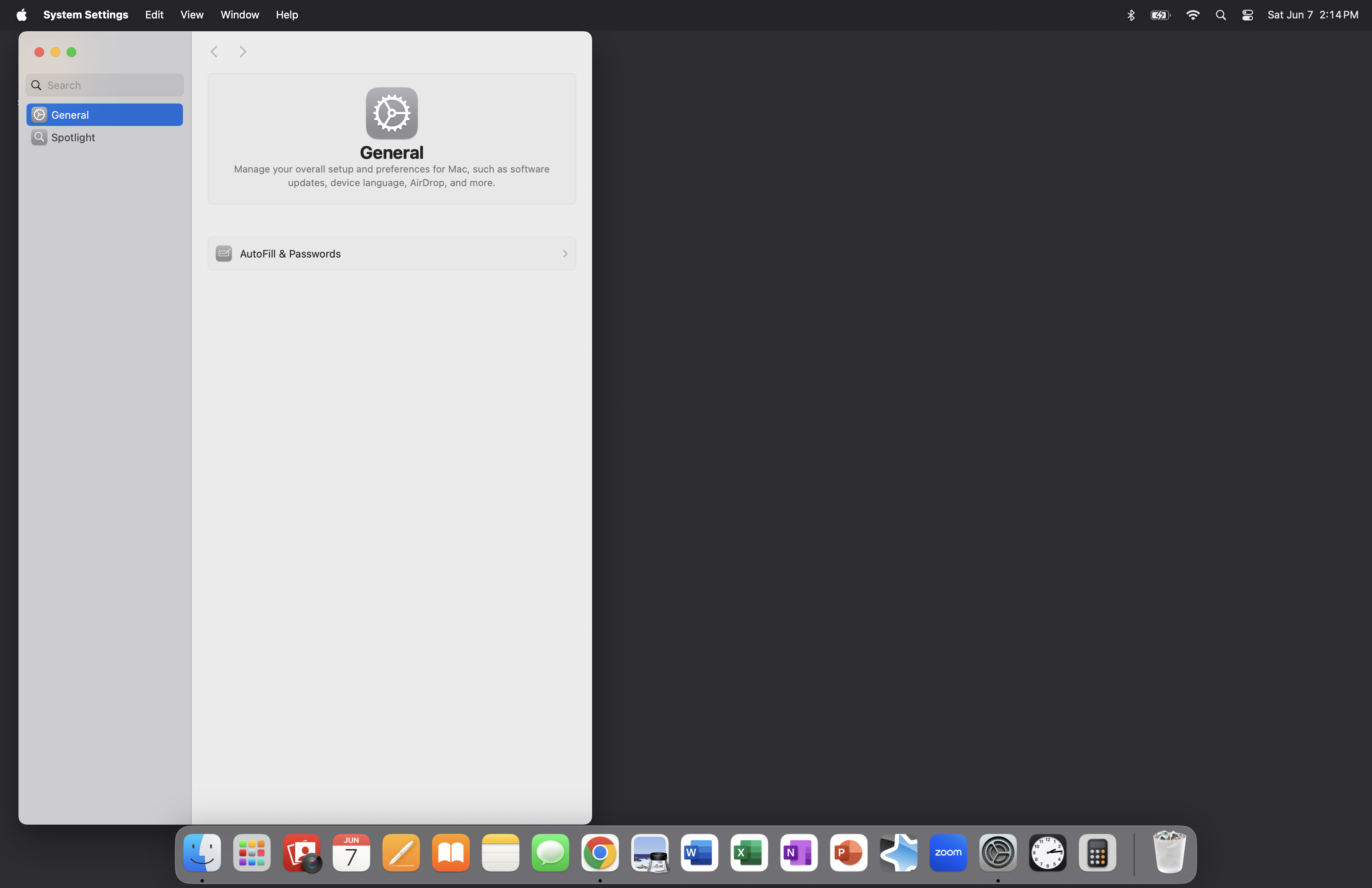Open Photo Booth from the Dock

pos(302,852)
